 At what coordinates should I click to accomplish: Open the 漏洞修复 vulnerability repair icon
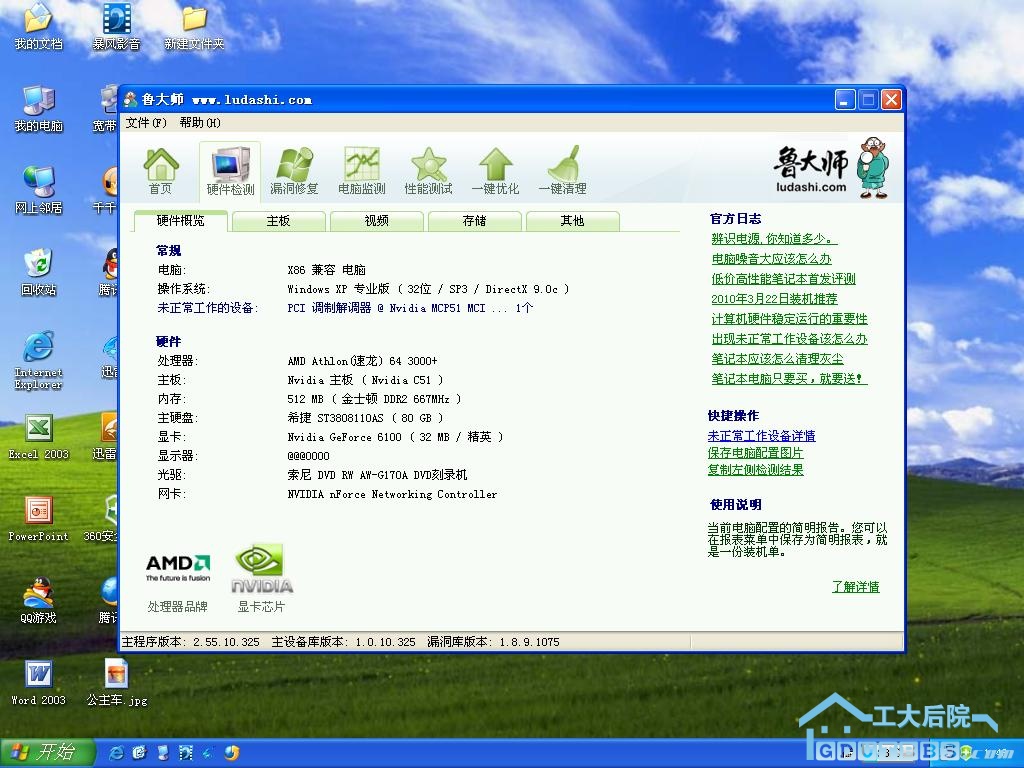point(294,171)
